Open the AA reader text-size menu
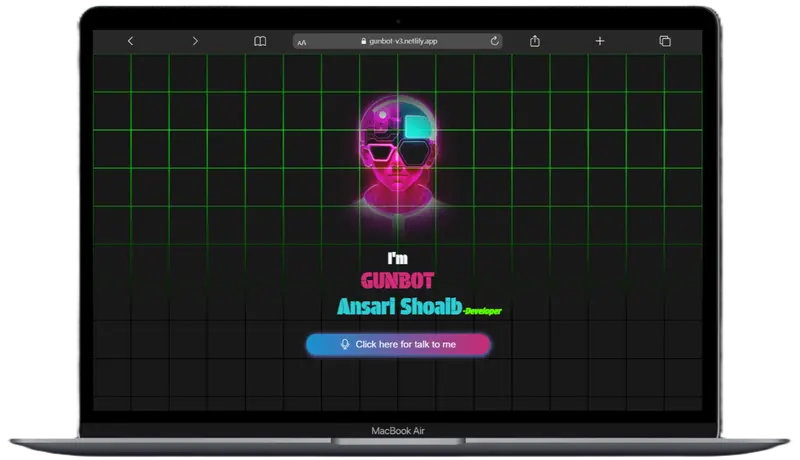This screenshot has height=460, width=800. pos(302,42)
